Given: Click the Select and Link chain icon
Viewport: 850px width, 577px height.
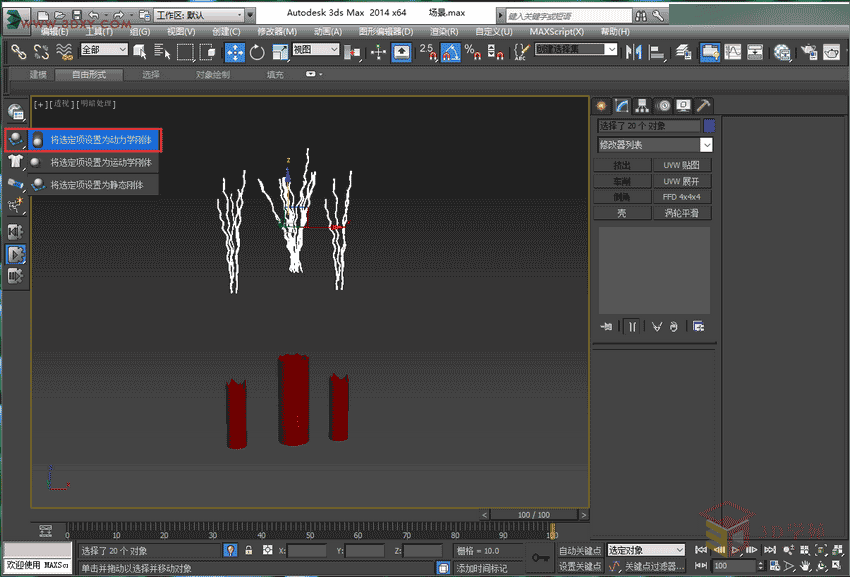Looking at the screenshot, I should tap(17, 52).
